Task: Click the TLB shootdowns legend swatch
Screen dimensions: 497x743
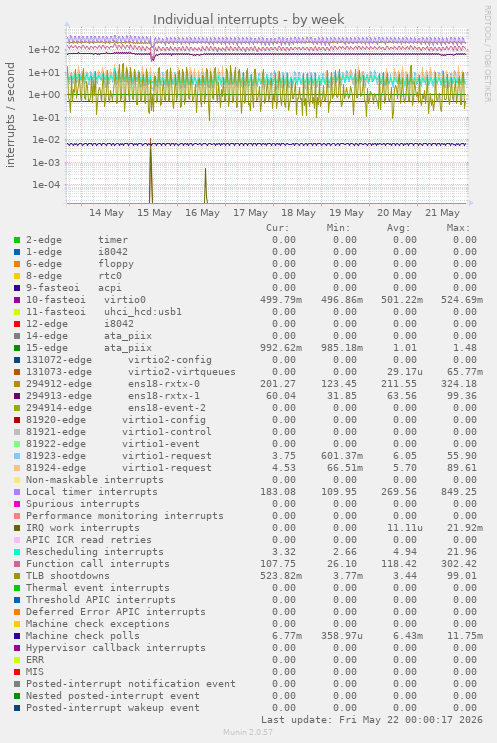Action: click(17, 576)
